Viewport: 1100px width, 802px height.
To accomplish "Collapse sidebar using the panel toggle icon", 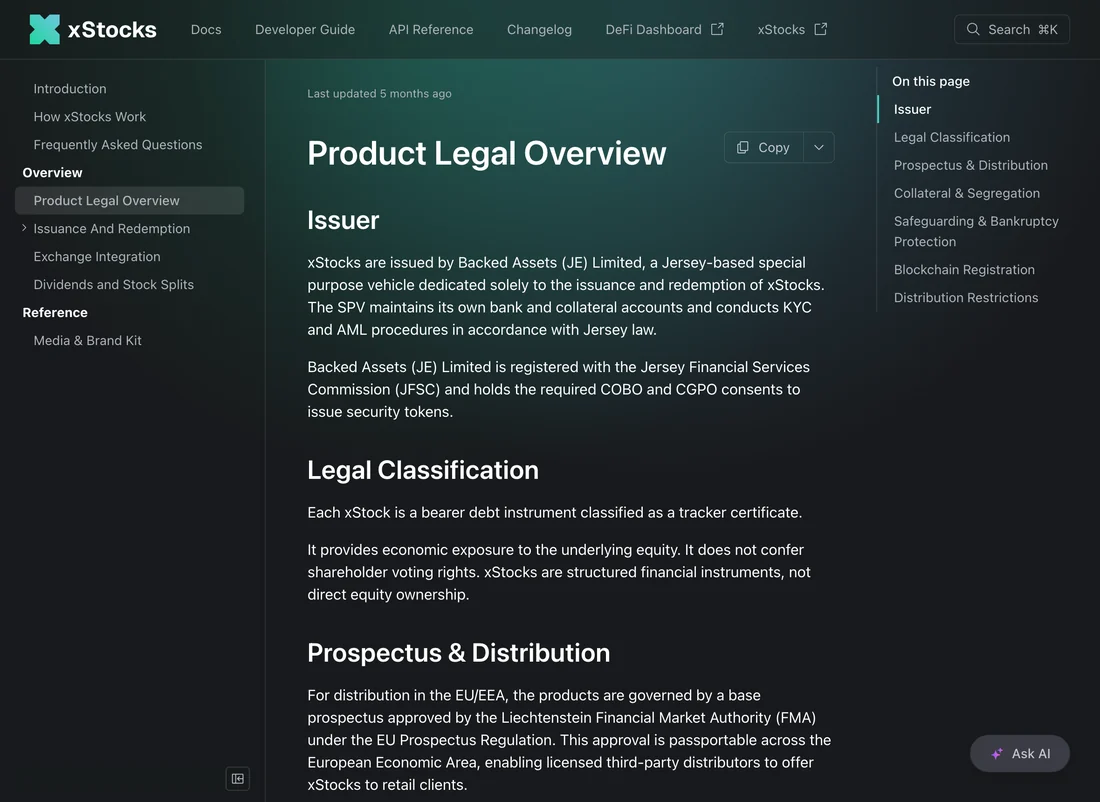I will coord(238,778).
